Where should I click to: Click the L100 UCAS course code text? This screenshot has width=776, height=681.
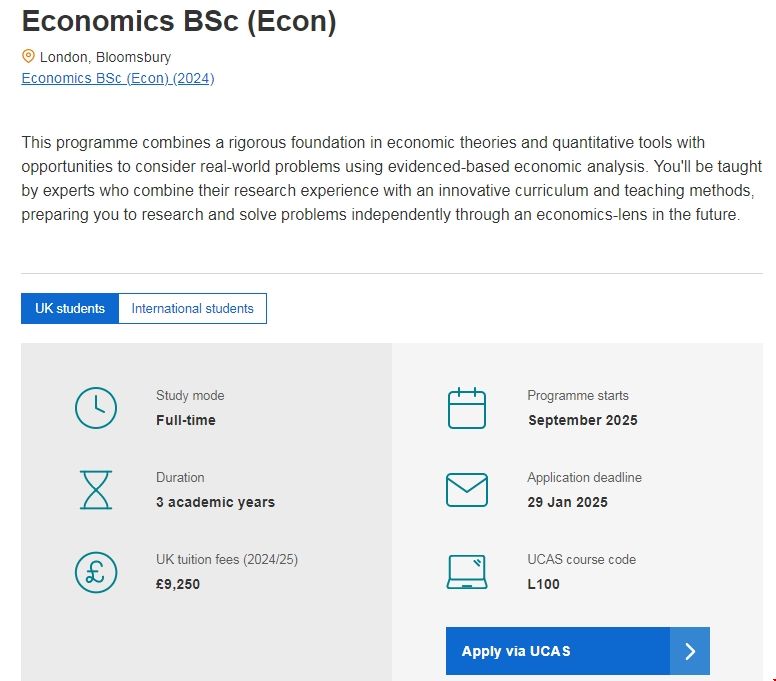coord(544,584)
